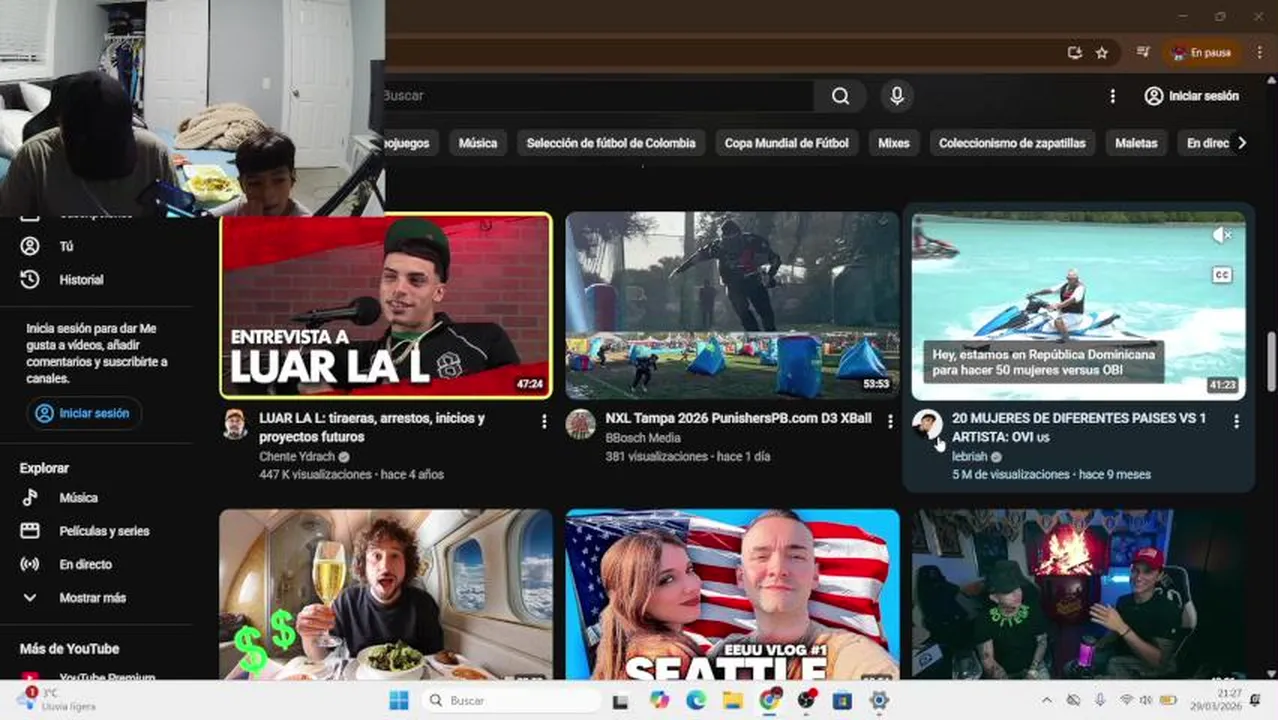The height and width of the screenshot is (720, 1278).
Task: Toggle CC subtitles on the video preview
Action: (x=1222, y=275)
